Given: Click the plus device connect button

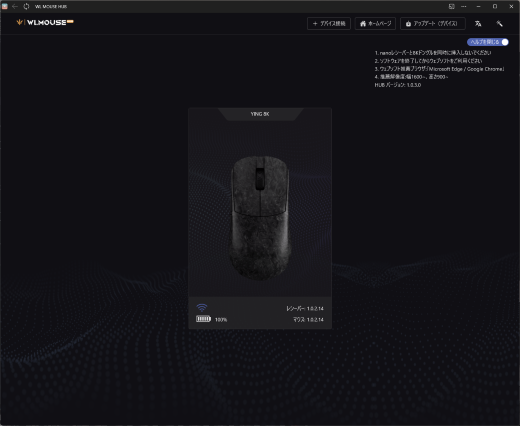Looking at the screenshot, I should [x=329, y=24].
